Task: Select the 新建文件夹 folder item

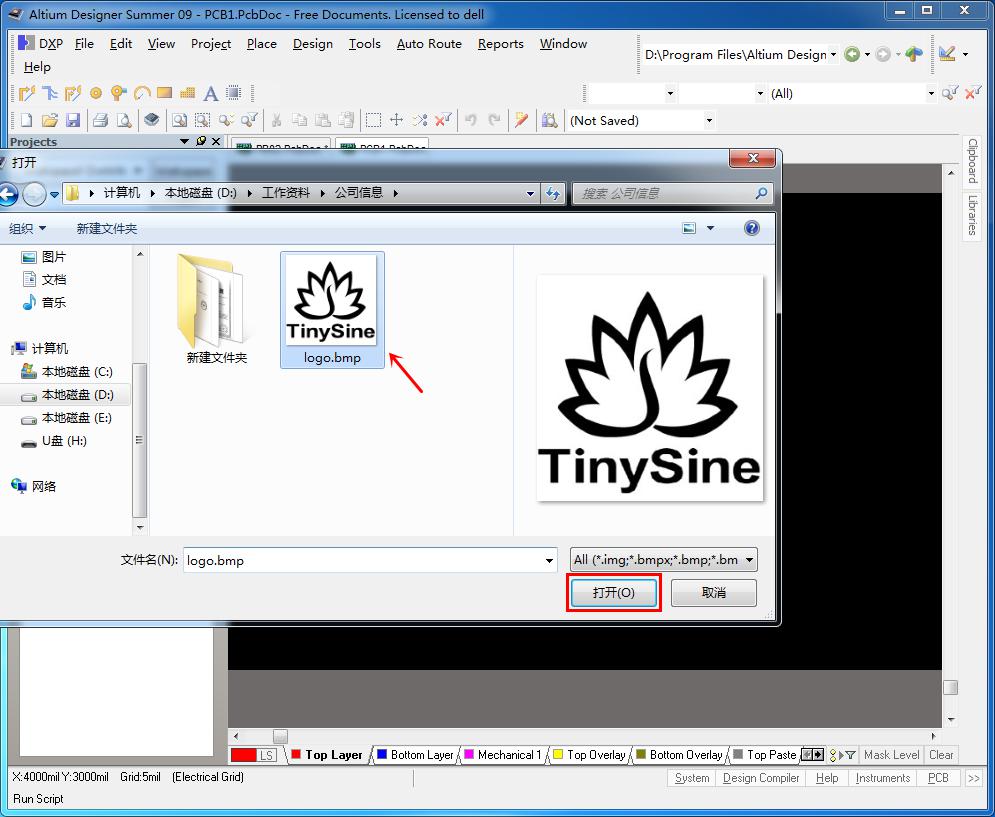Action: (216, 310)
